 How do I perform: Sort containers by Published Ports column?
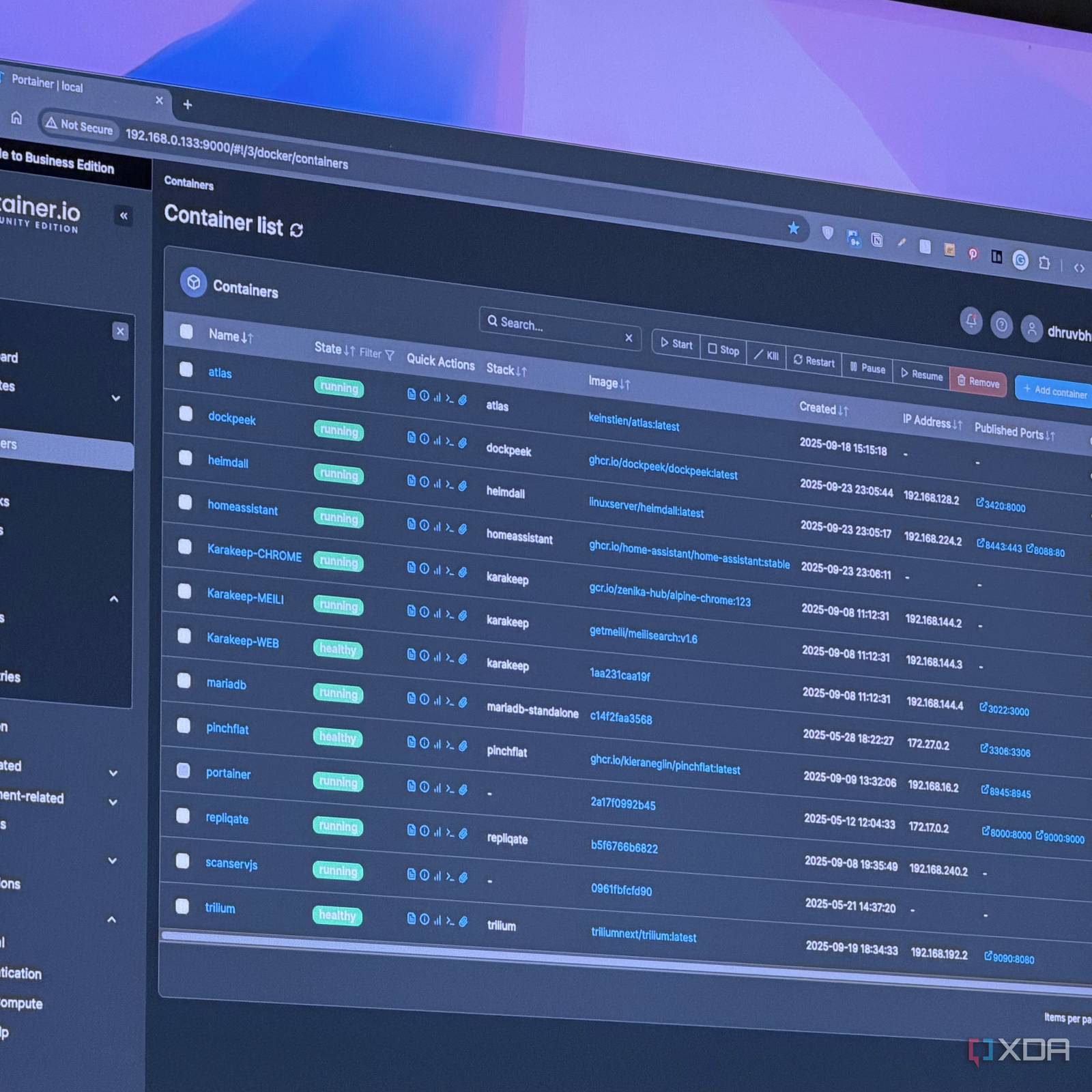point(1015,431)
